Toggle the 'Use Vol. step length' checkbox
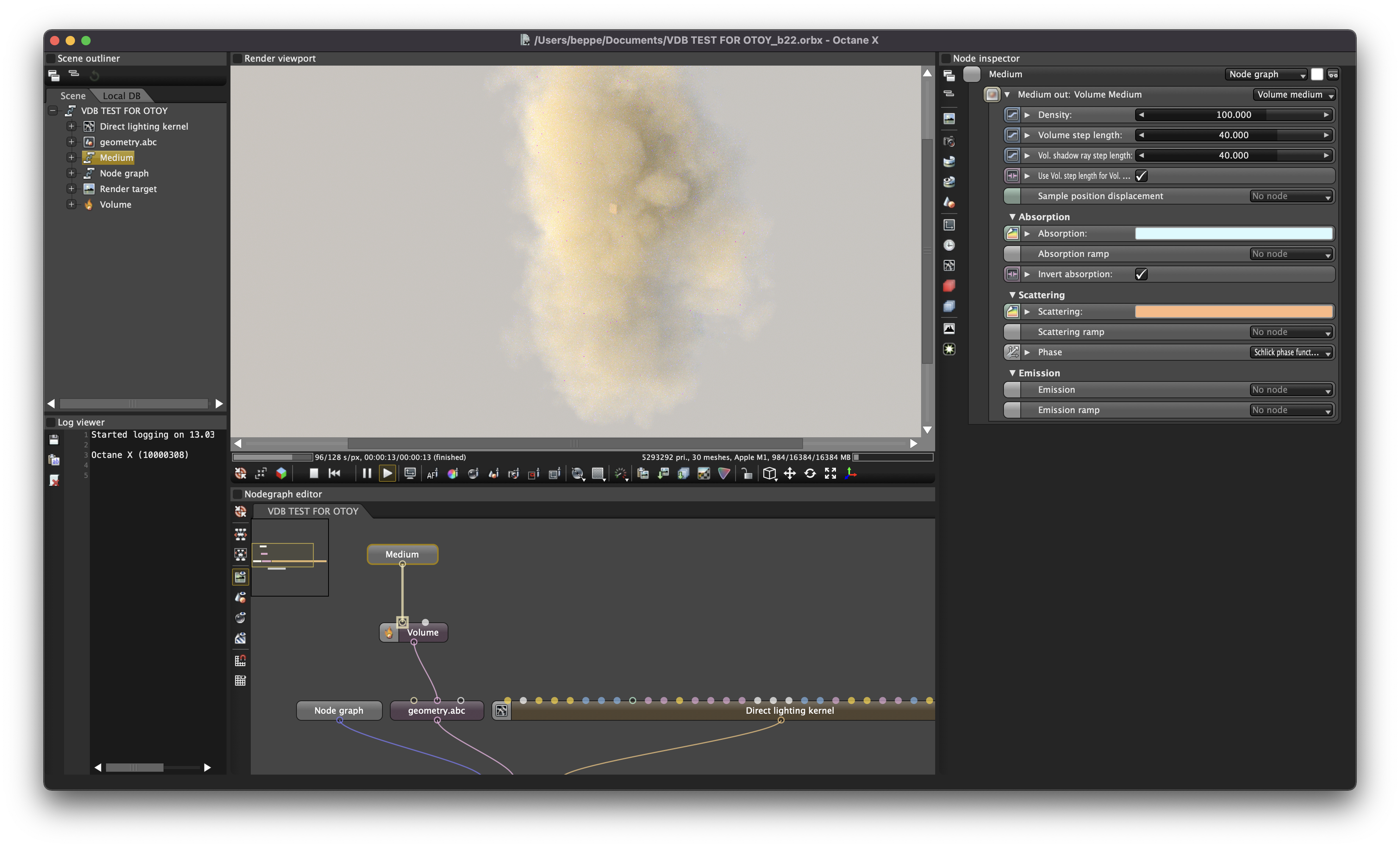1400x848 pixels. pyautogui.click(x=1141, y=176)
